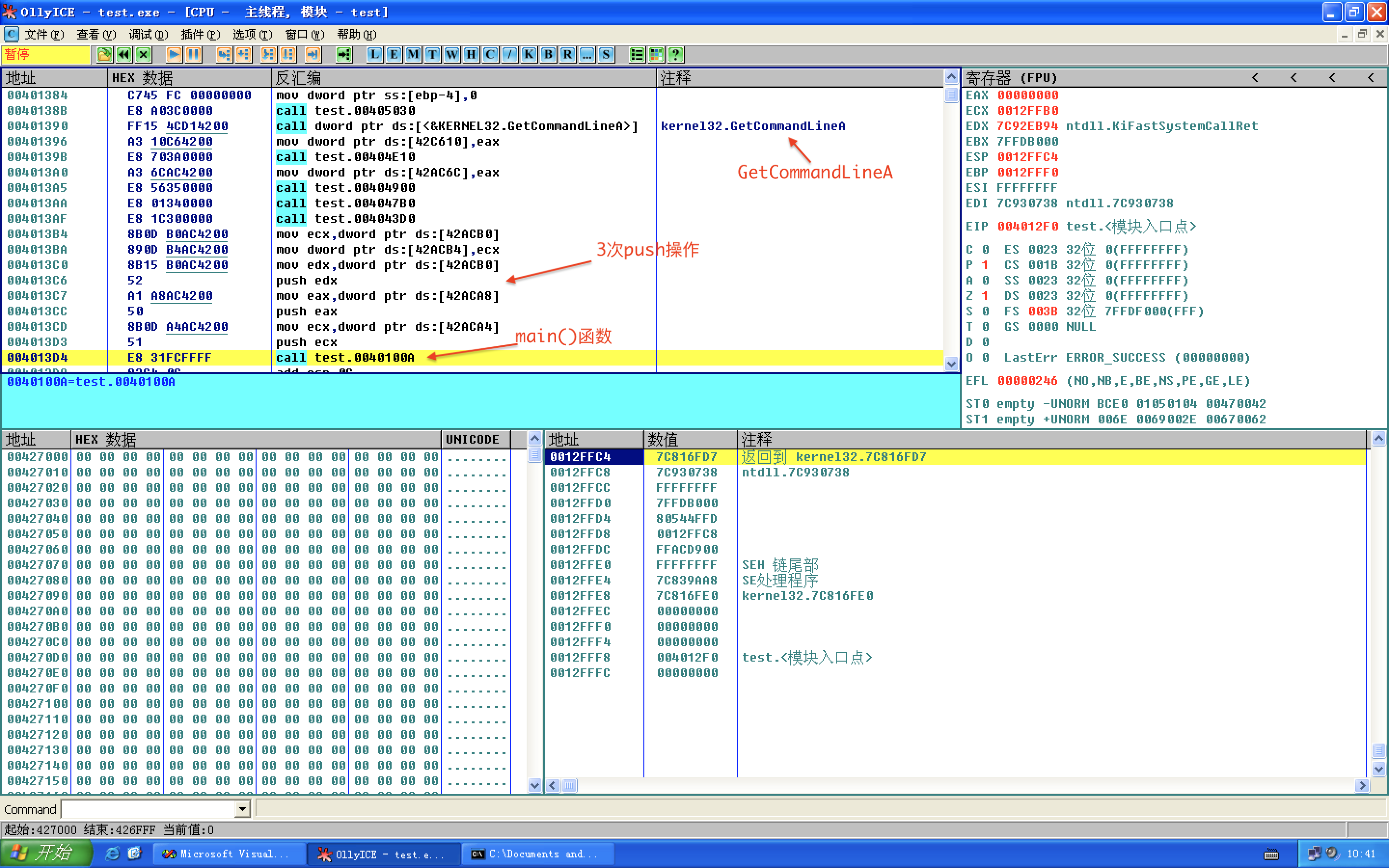Show the Memory map window (M)
Image resolution: width=1389 pixels, height=868 pixels.
coord(413,54)
